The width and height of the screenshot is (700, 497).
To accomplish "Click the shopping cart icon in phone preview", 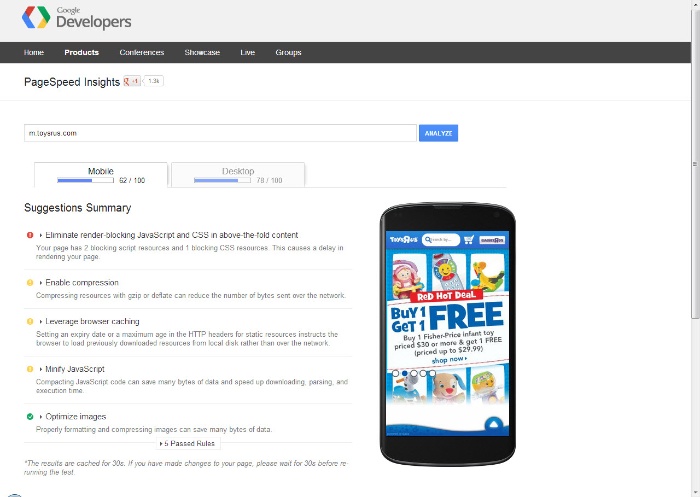I will [x=469, y=240].
